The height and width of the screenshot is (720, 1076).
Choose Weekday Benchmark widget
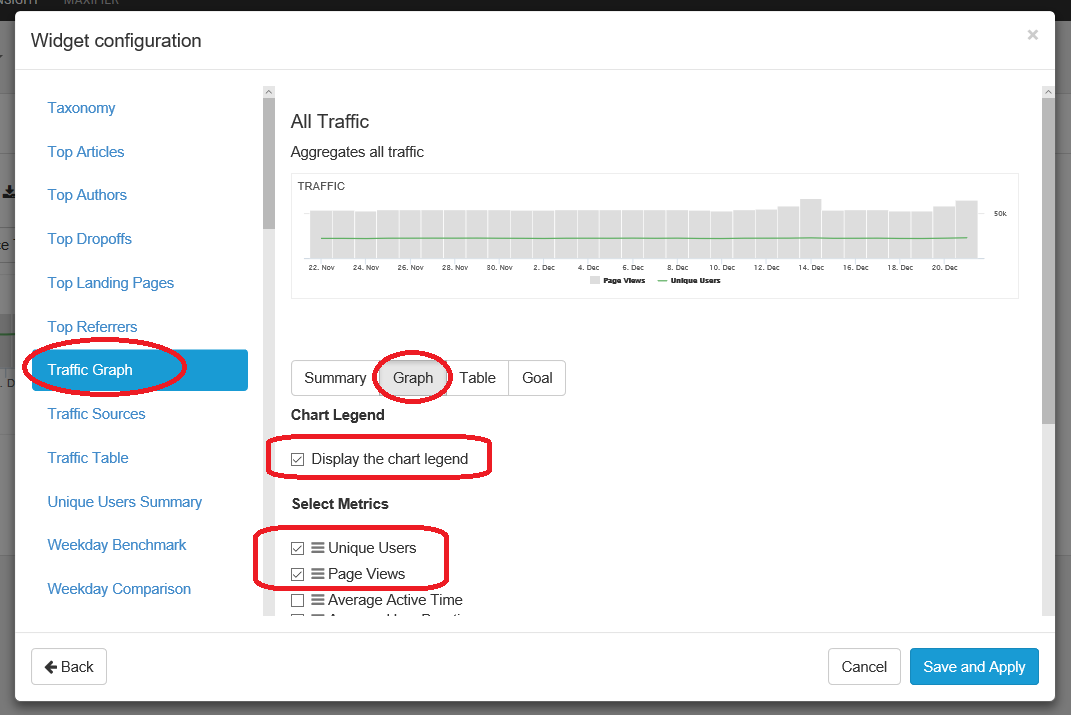[x=117, y=547]
